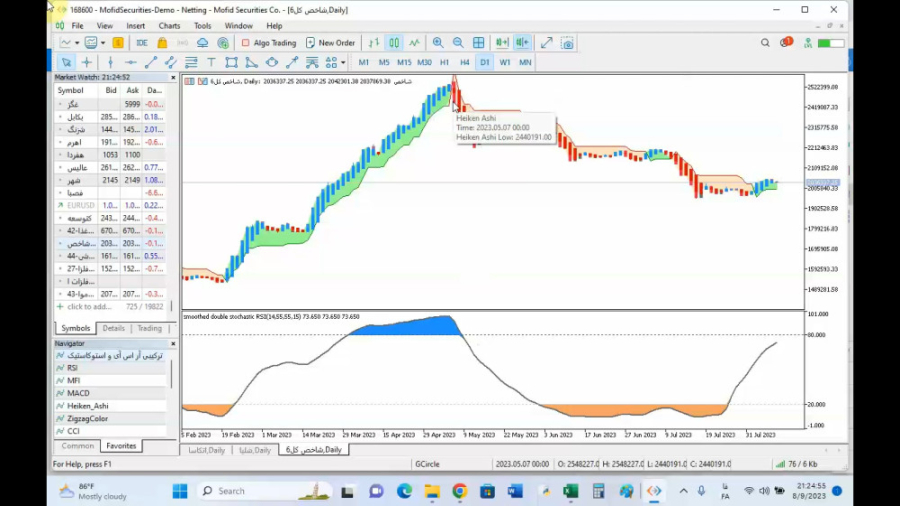
Task: Expand the Profiles dropdown arrow
Action: coord(103,43)
